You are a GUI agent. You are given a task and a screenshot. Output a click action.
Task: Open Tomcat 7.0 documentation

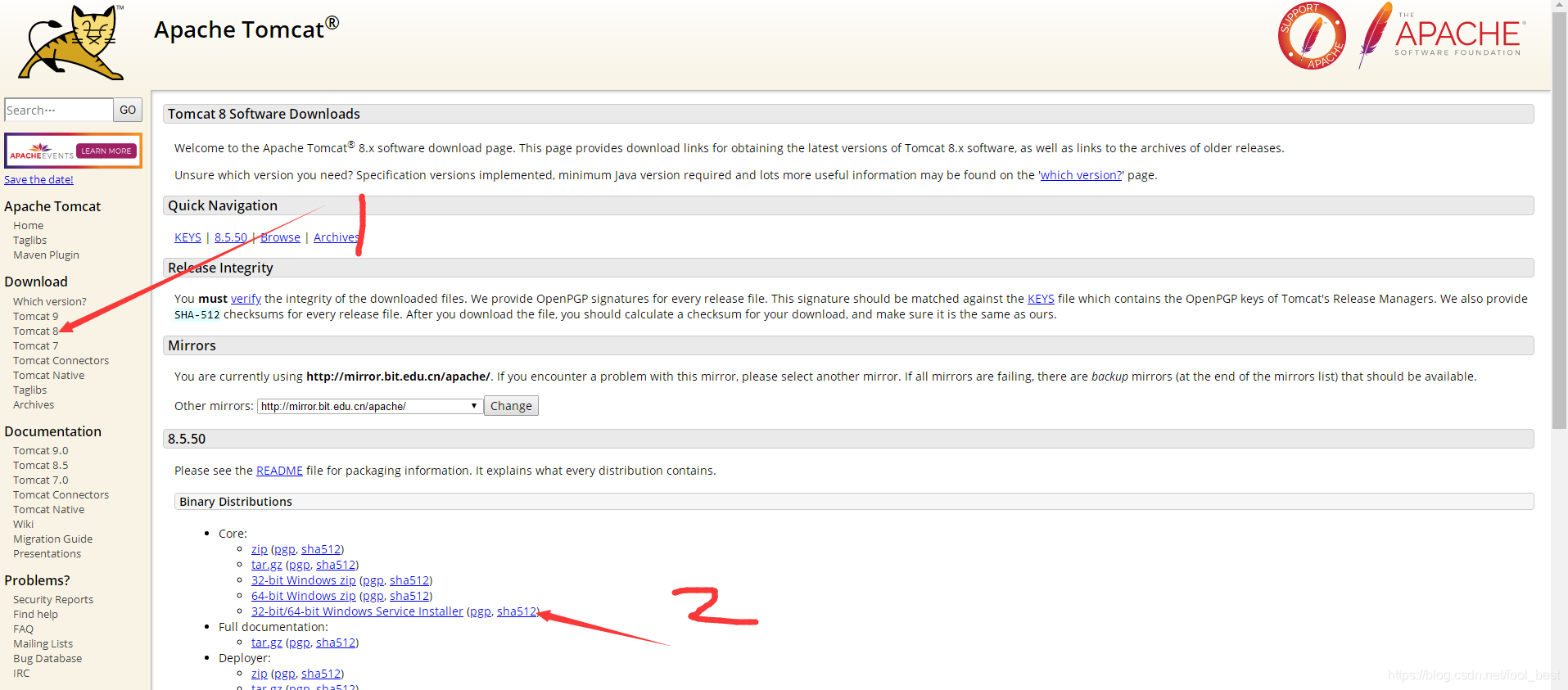tap(40, 480)
